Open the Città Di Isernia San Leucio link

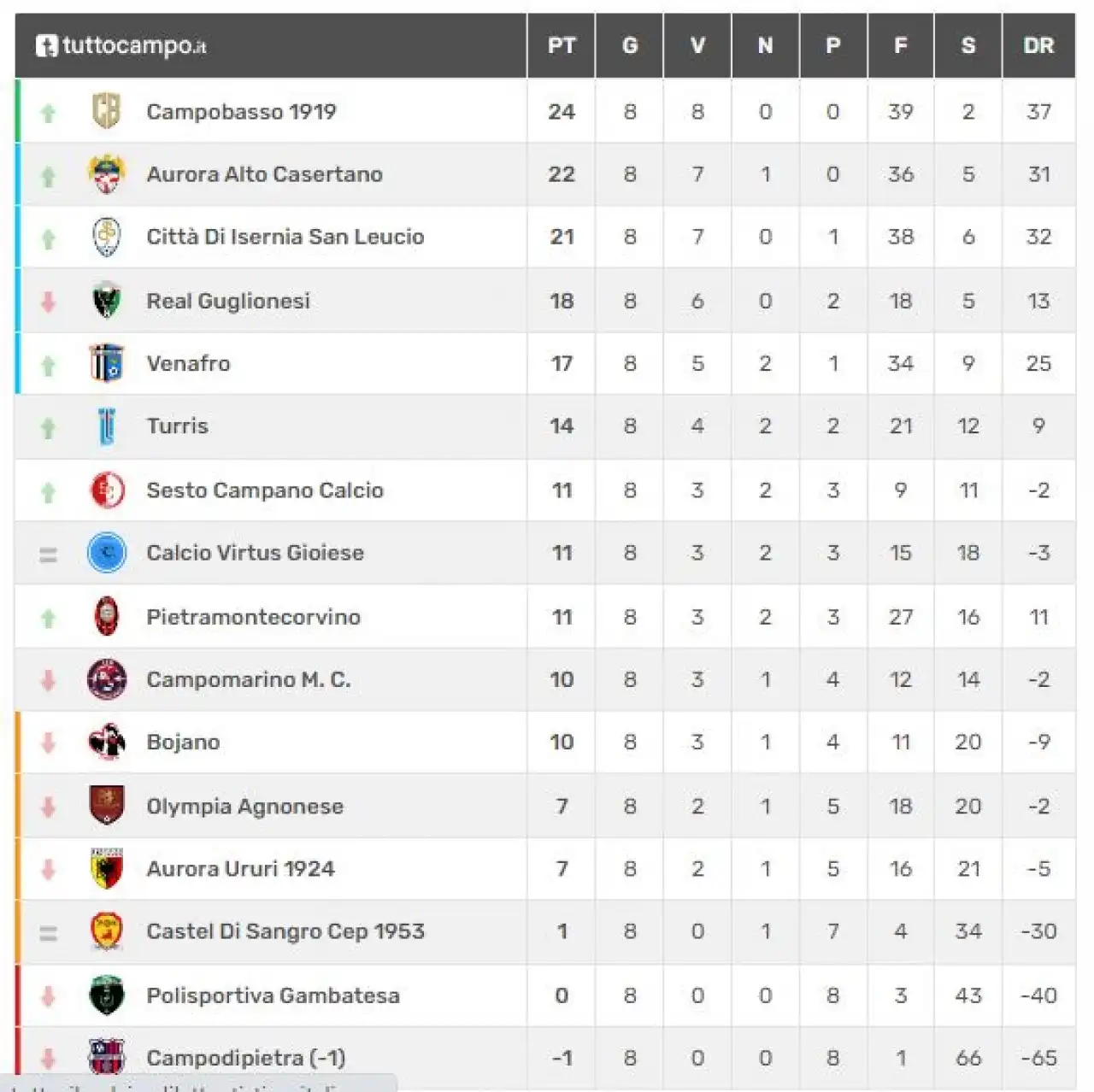tap(285, 237)
